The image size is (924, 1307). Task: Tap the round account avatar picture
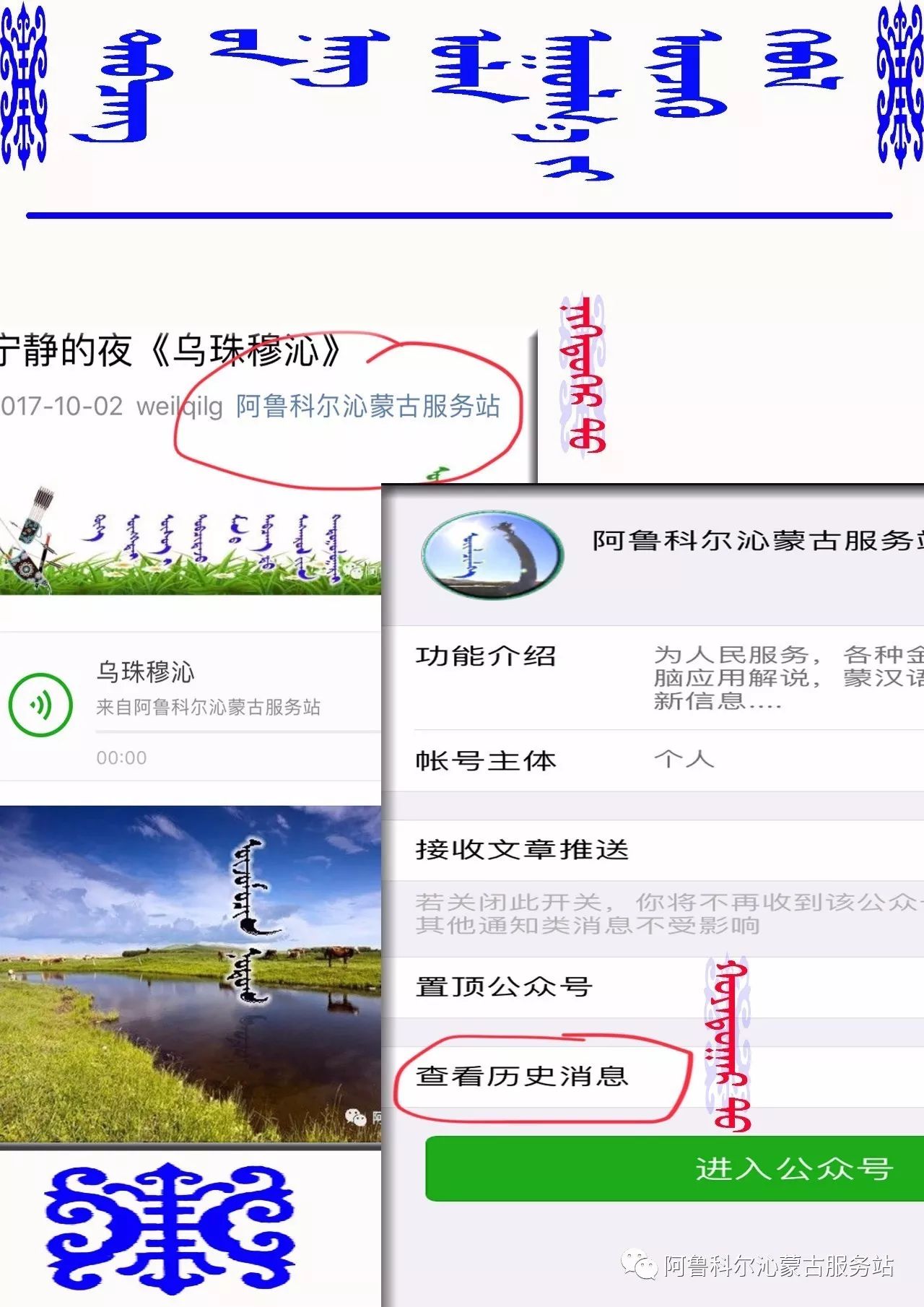point(492,556)
